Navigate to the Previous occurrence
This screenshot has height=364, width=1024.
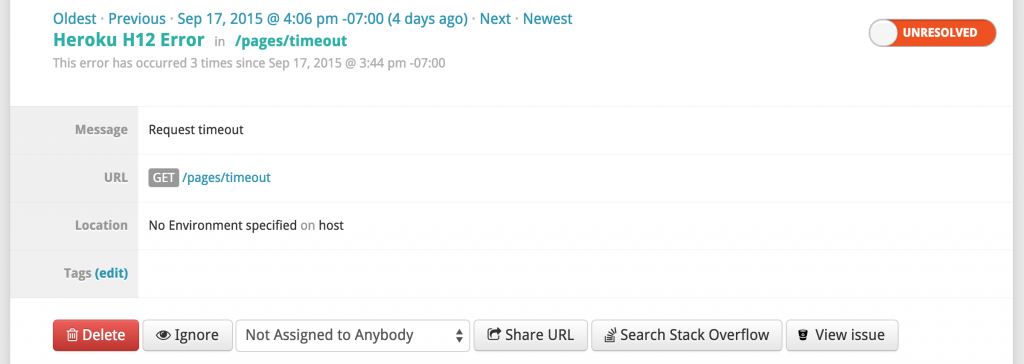coord(137,19)
